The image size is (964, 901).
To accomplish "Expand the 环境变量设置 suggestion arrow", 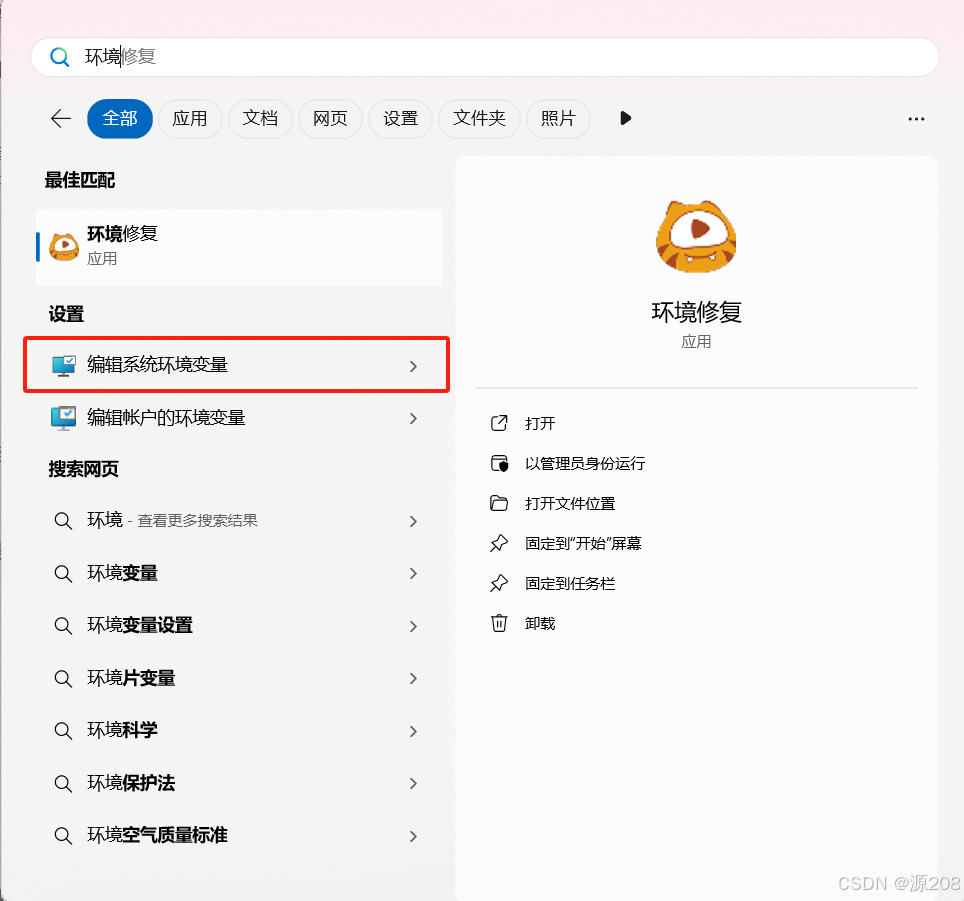I will (413, 626).
